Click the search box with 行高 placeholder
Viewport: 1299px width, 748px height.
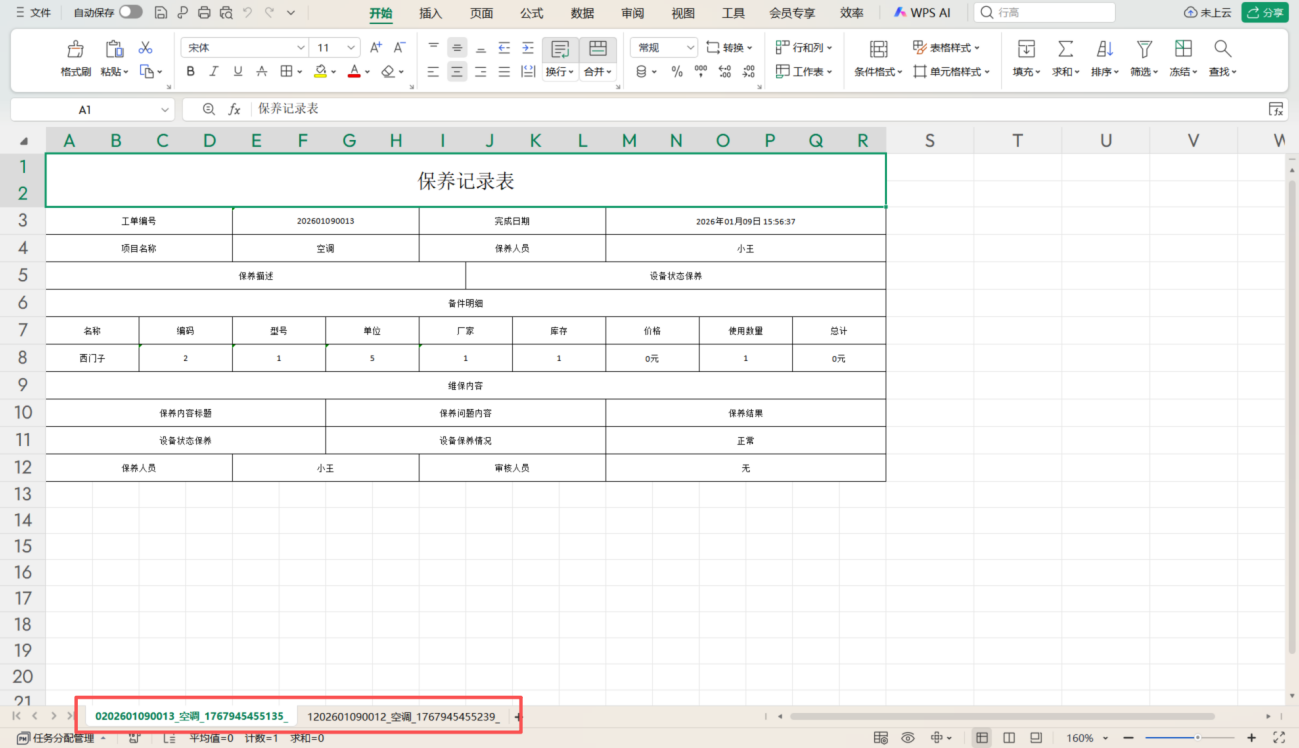point(1045,13)
